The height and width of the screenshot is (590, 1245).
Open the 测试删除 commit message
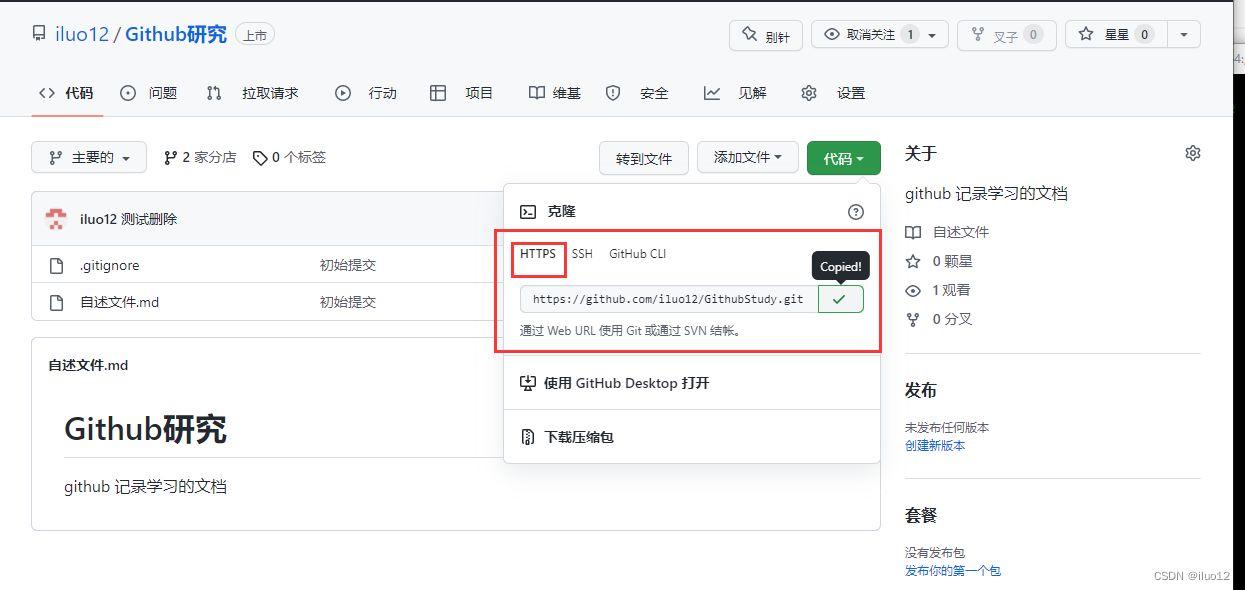pyautogui.click(x=149, y=219)
